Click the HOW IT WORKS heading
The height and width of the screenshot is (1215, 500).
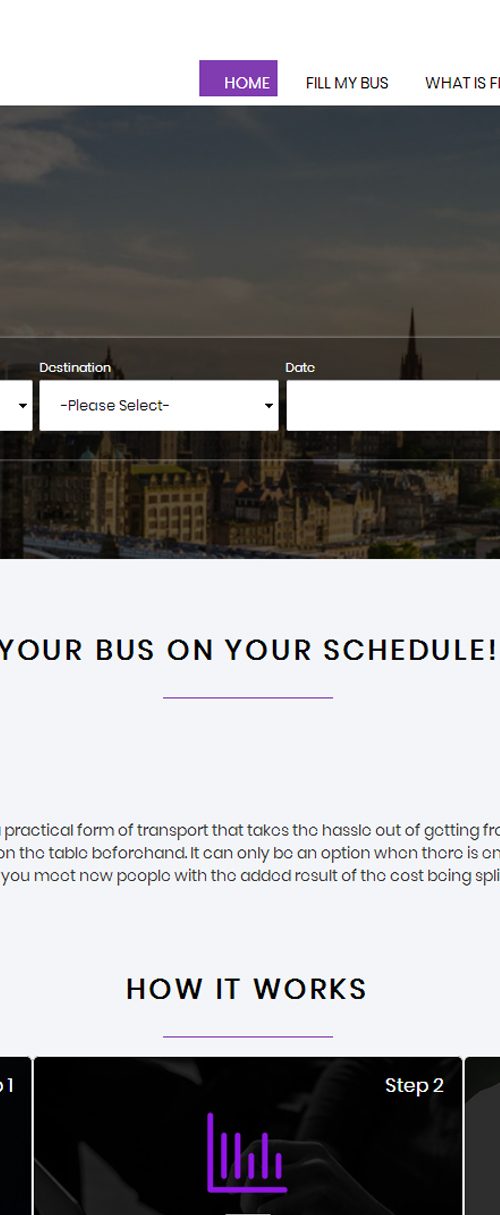click(x=247, y=989)
